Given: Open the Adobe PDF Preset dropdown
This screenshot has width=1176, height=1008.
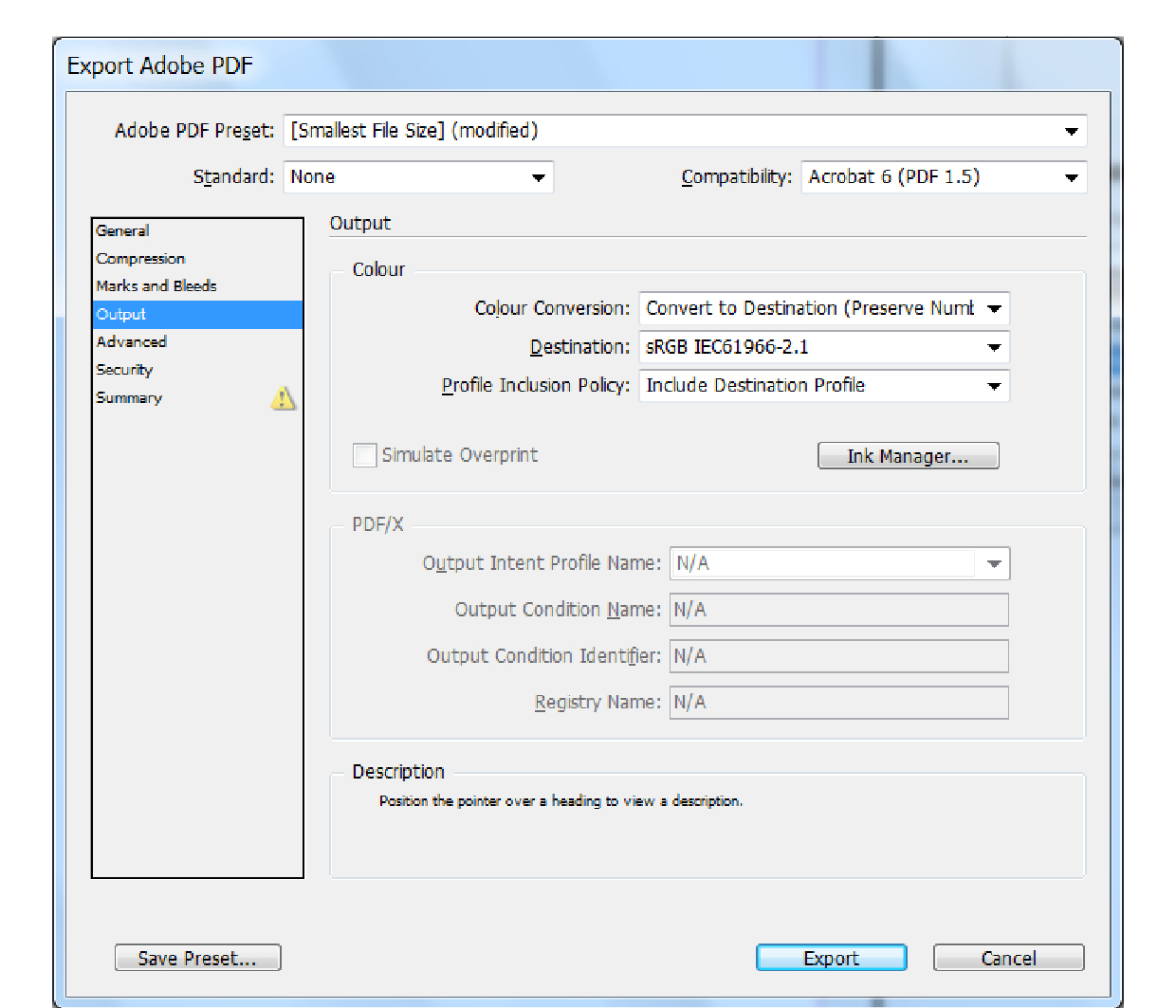Looking at the screenshot, I should pyautogui.click(x=685, y=131).
